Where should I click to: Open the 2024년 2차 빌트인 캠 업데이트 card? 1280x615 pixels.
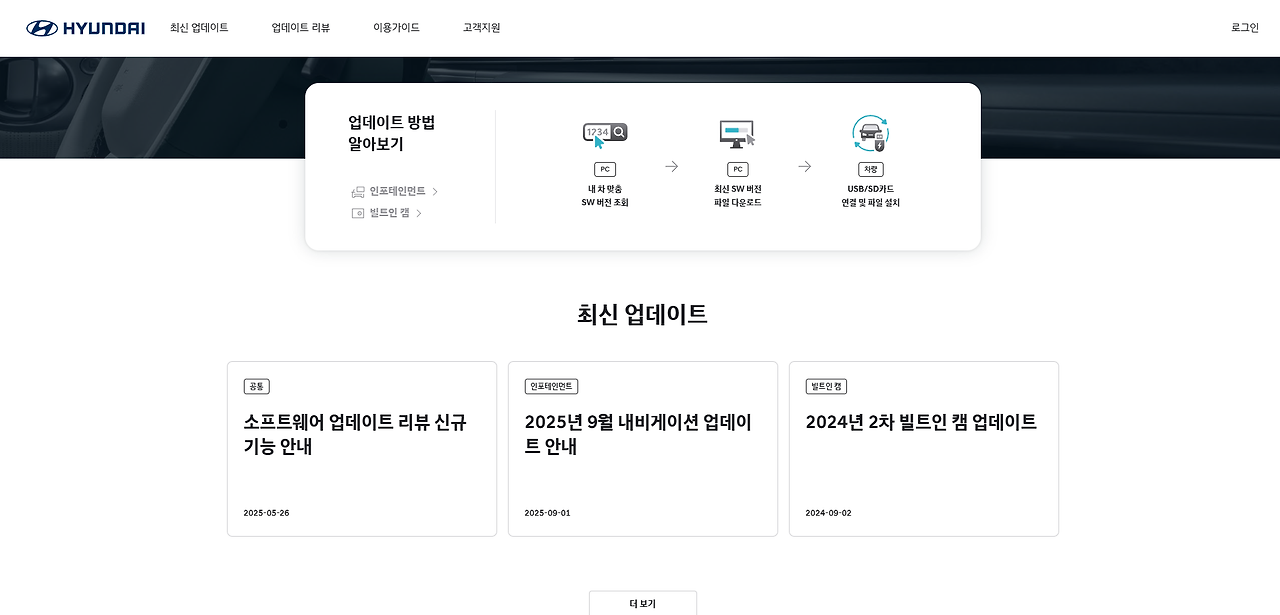(x=924, y=449)
